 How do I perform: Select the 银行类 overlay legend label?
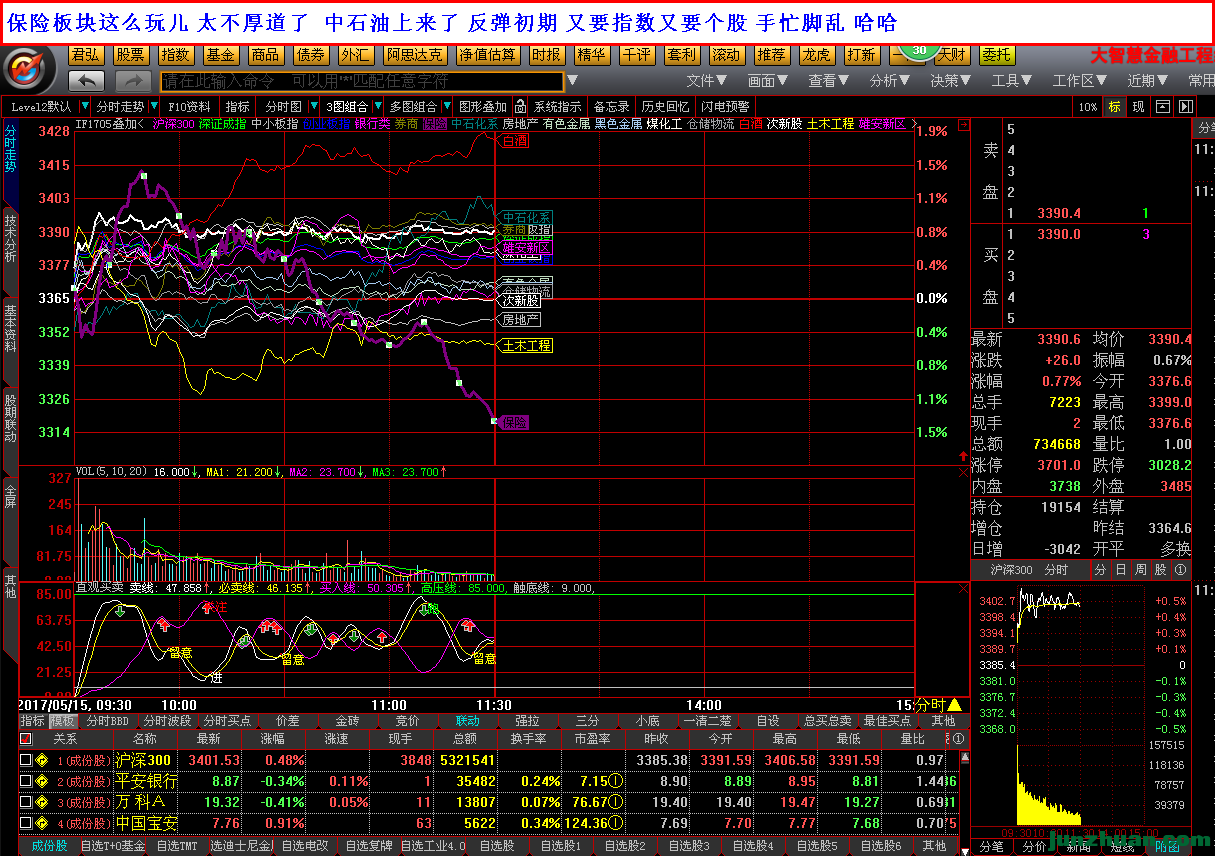(373, 124)
